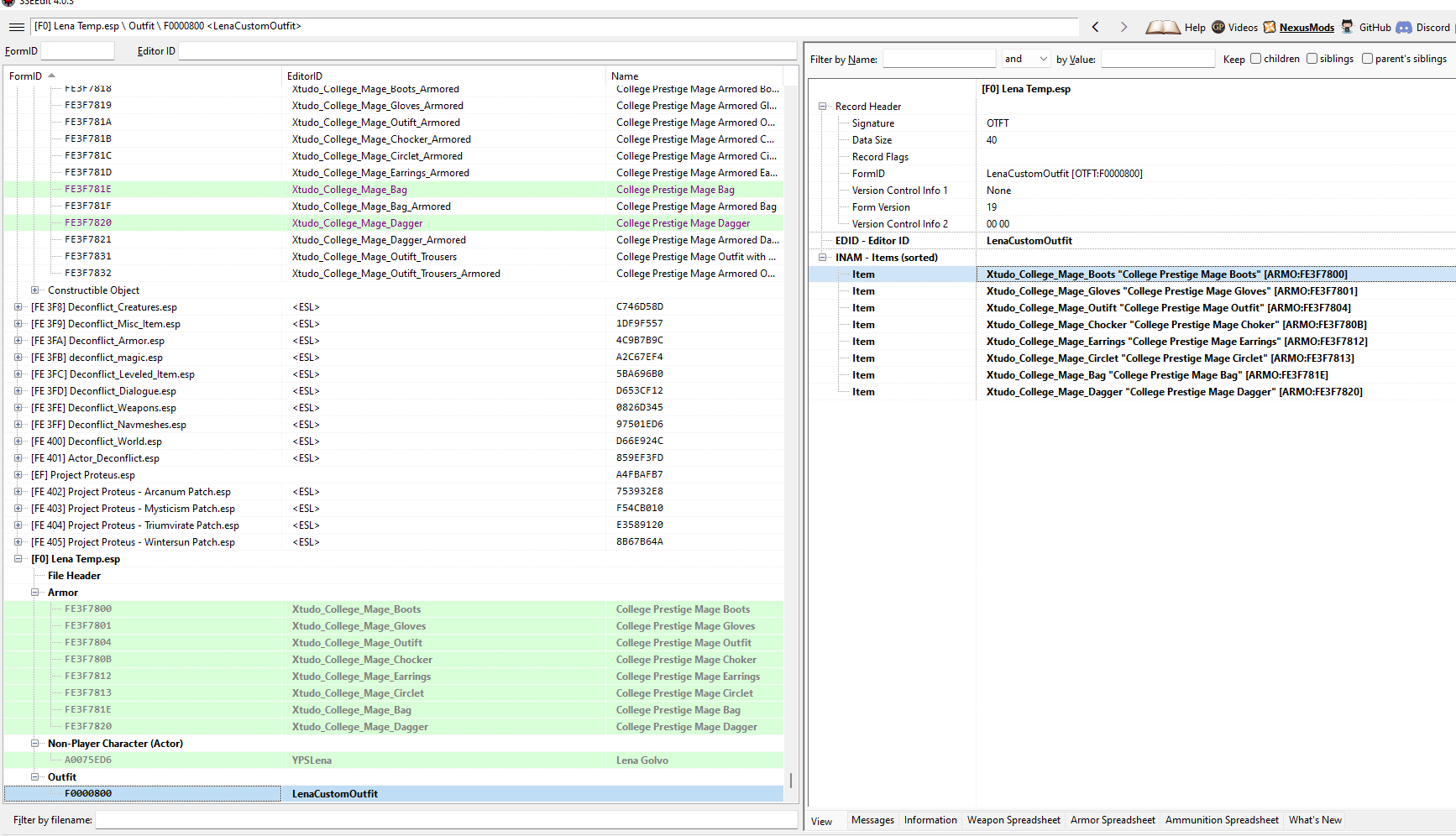Select FE3F781F Xtudo_College_Mage_Bag_Armored row
This screenshot has height=836, width=1456.
tap(393, 206)
